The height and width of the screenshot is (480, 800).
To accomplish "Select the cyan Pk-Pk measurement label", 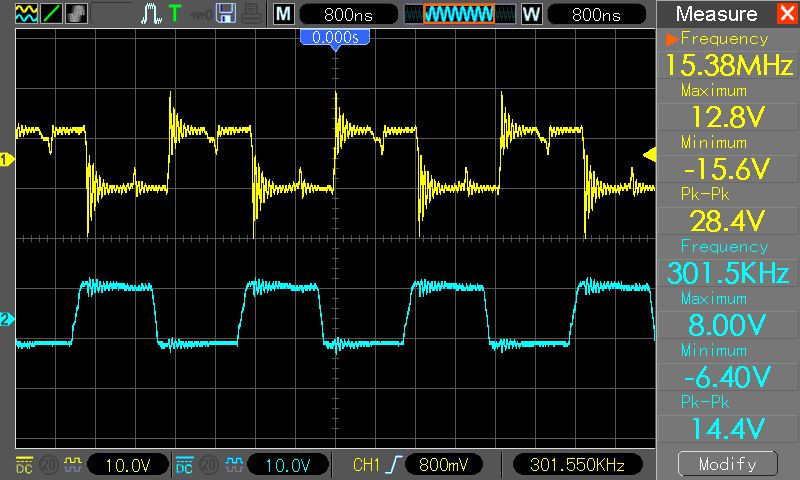I will [x=705, y=402].
